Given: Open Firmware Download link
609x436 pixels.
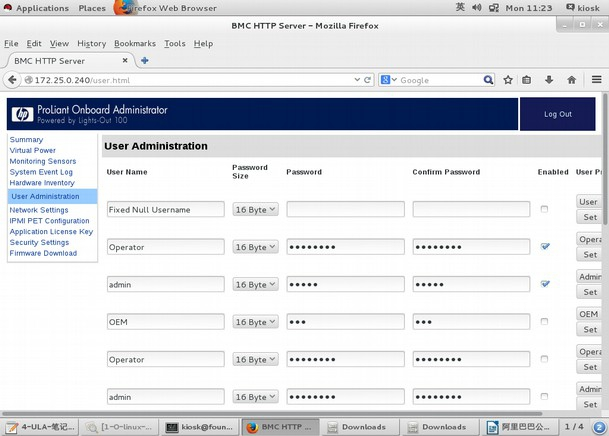Looking at the screenshot, I should (x=43, y=253).
